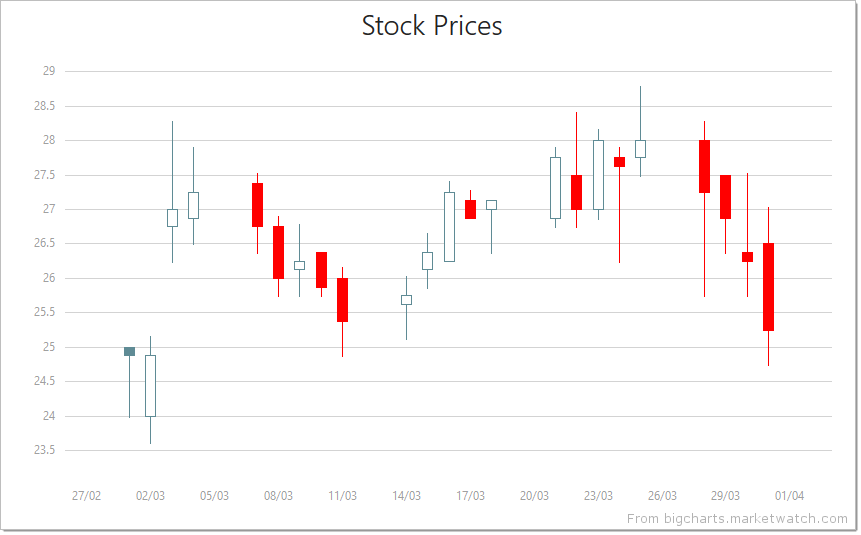Select the gray filled candlestick at 25

(129, 351)
